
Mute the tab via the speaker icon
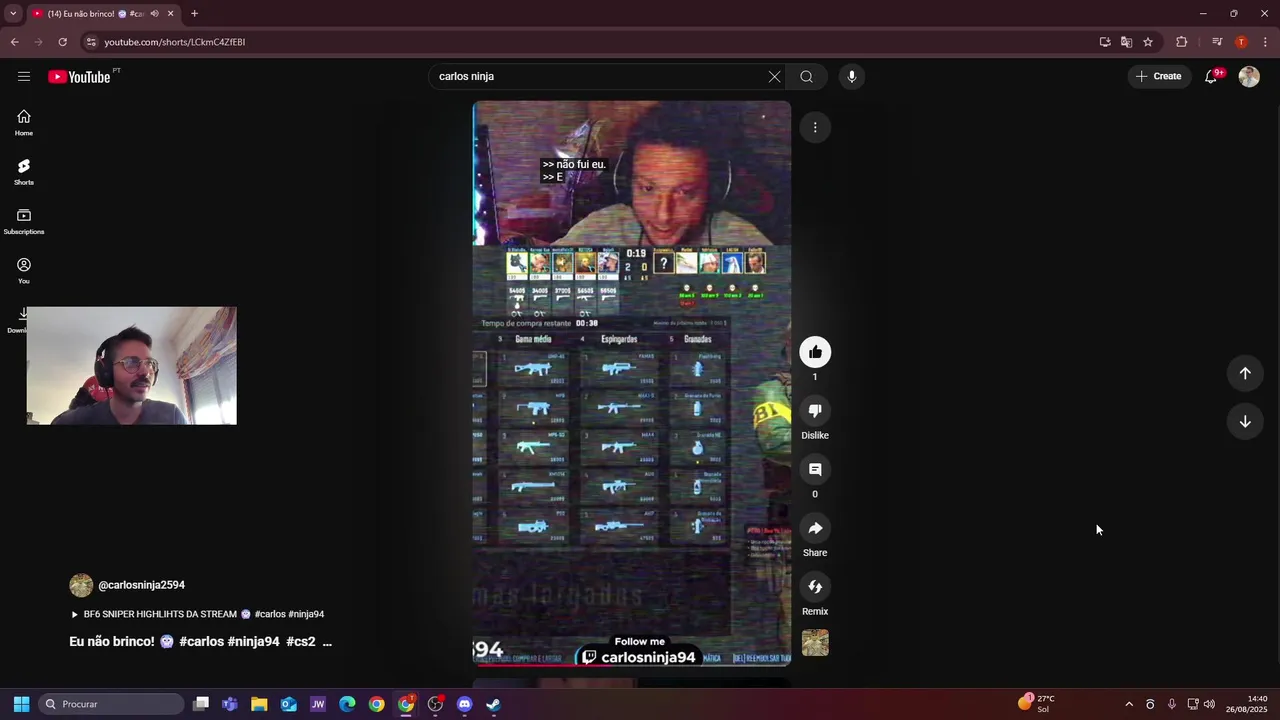click(154, 14)
